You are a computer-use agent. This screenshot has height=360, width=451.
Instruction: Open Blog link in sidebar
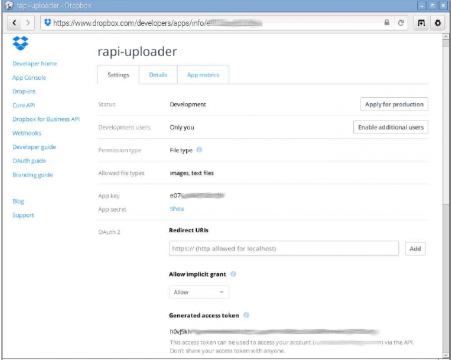tap(18, 201)
